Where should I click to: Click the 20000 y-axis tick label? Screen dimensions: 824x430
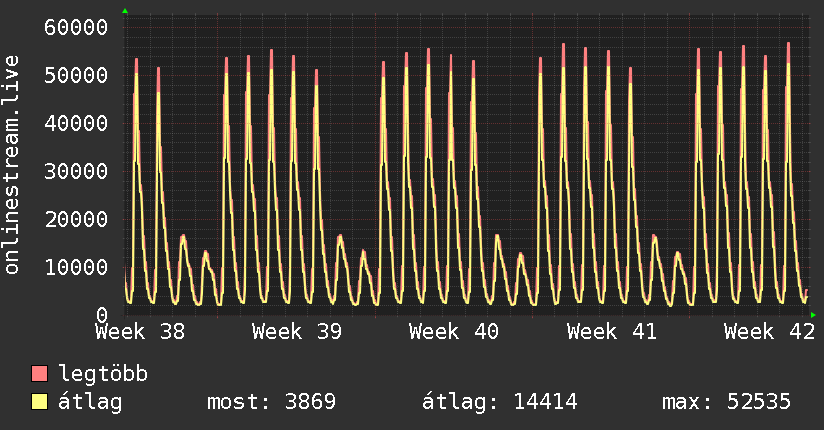pos(76,219)
